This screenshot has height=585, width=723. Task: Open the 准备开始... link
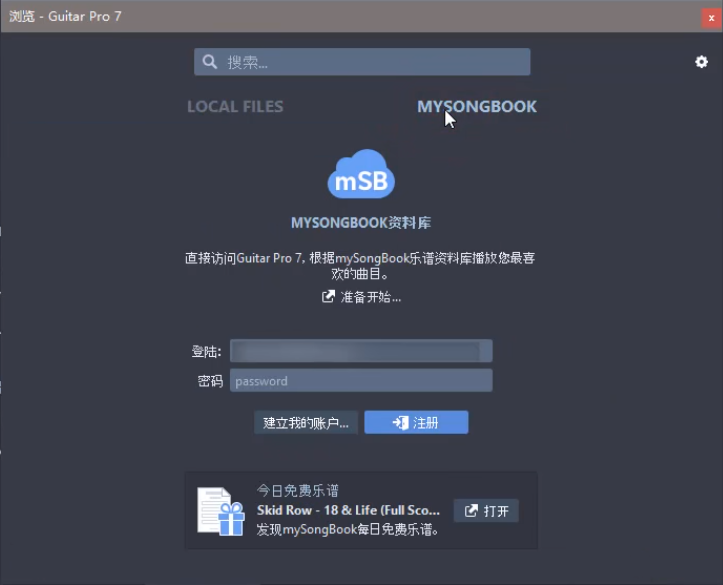point(362,297)
